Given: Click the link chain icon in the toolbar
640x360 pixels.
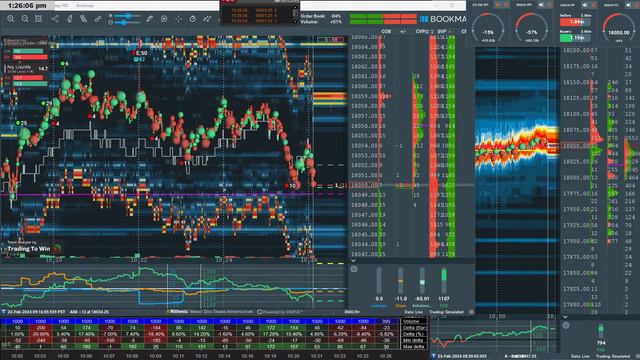Looking at the screenshot, I should [98, 19].
